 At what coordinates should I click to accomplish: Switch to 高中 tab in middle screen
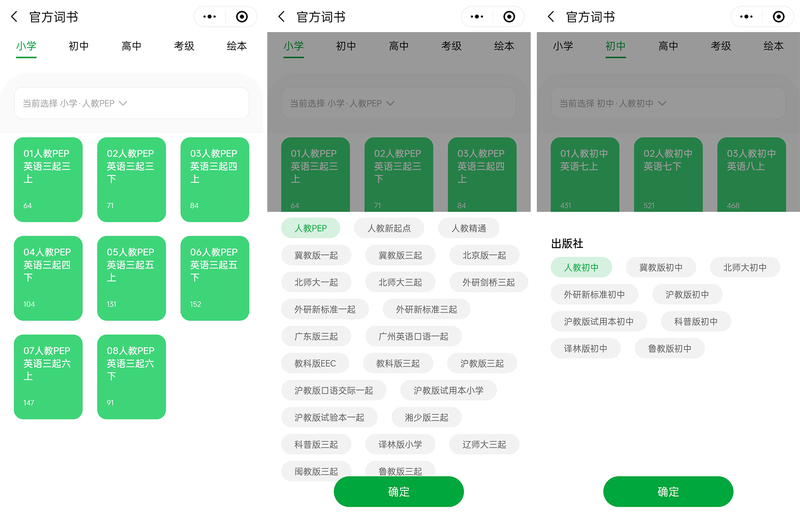398,46
